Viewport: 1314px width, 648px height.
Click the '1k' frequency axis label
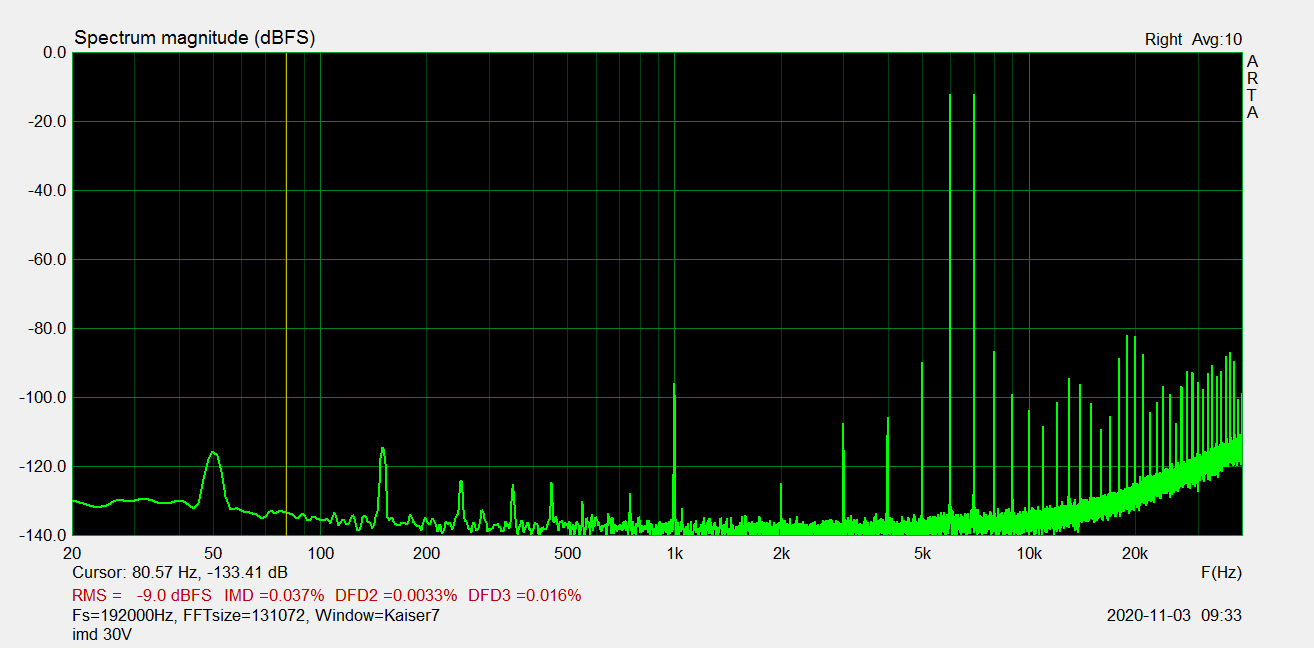[675, 554]
